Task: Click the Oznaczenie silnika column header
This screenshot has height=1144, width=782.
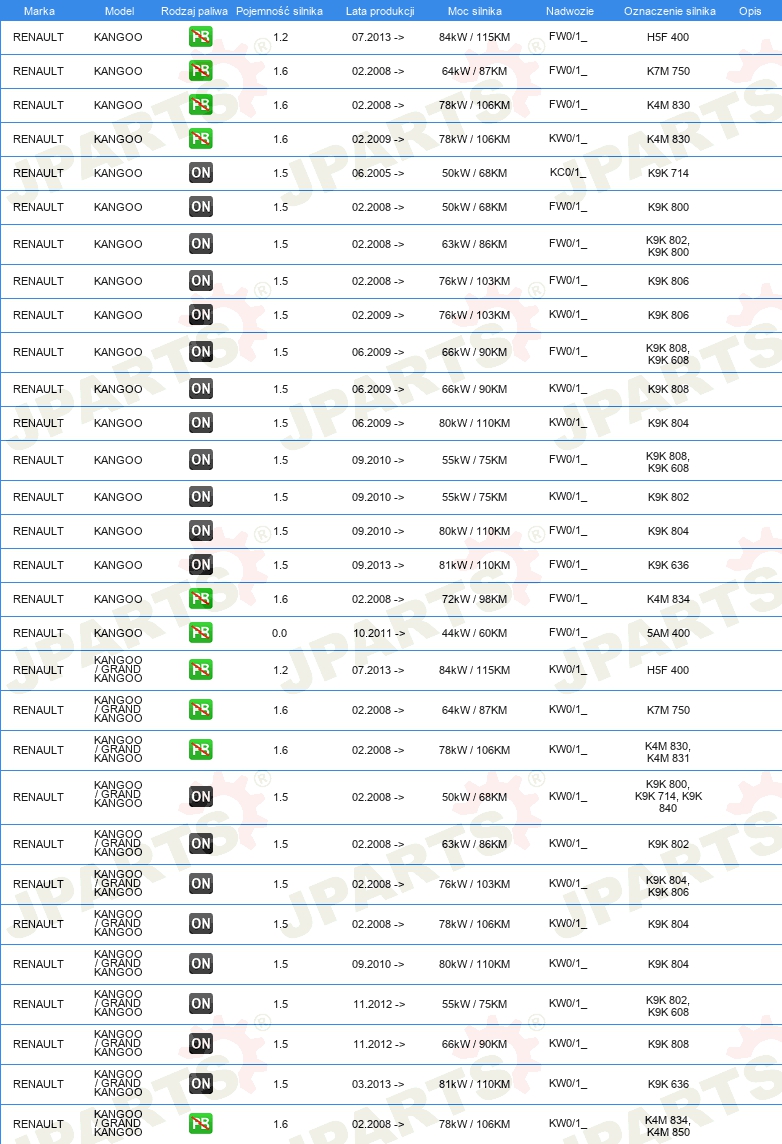Action: tap(670, 11)
